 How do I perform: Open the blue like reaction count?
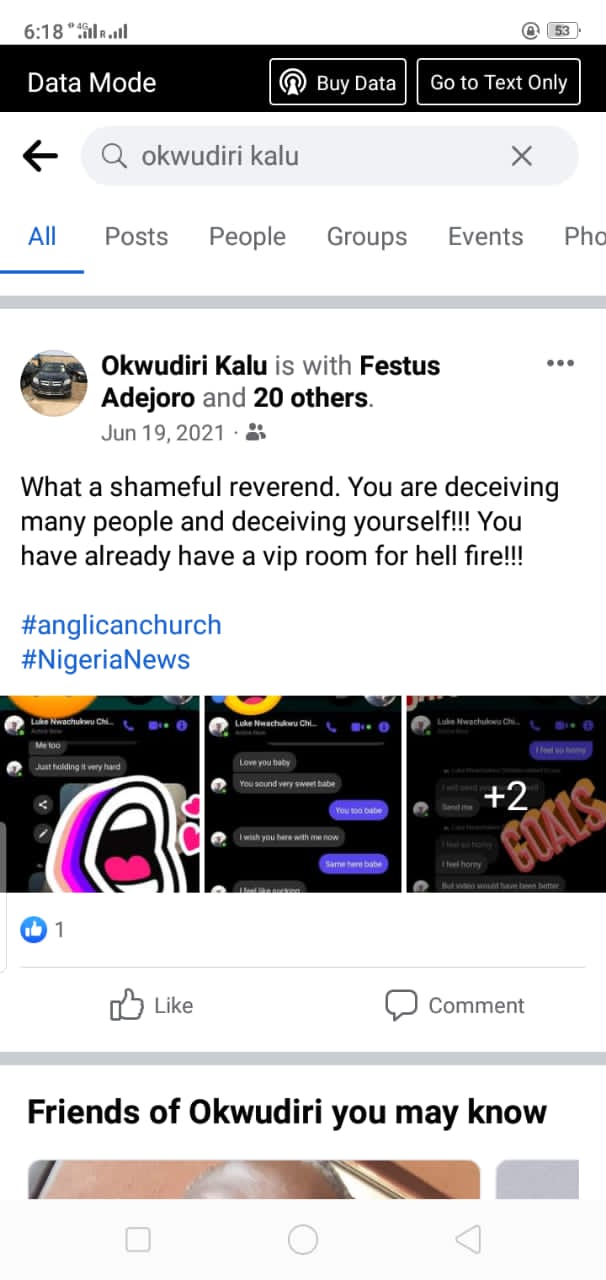pyautogui.click(x=43, y=930)
